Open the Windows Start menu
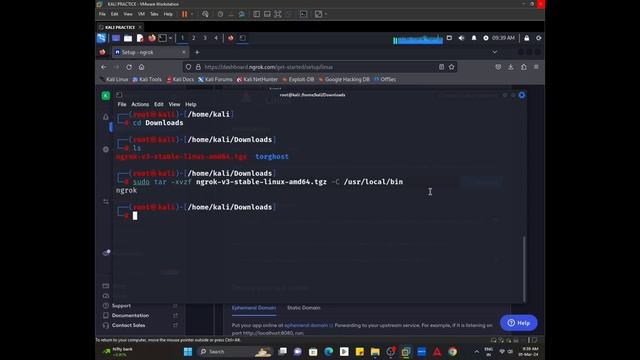 (x=188, y=351)
